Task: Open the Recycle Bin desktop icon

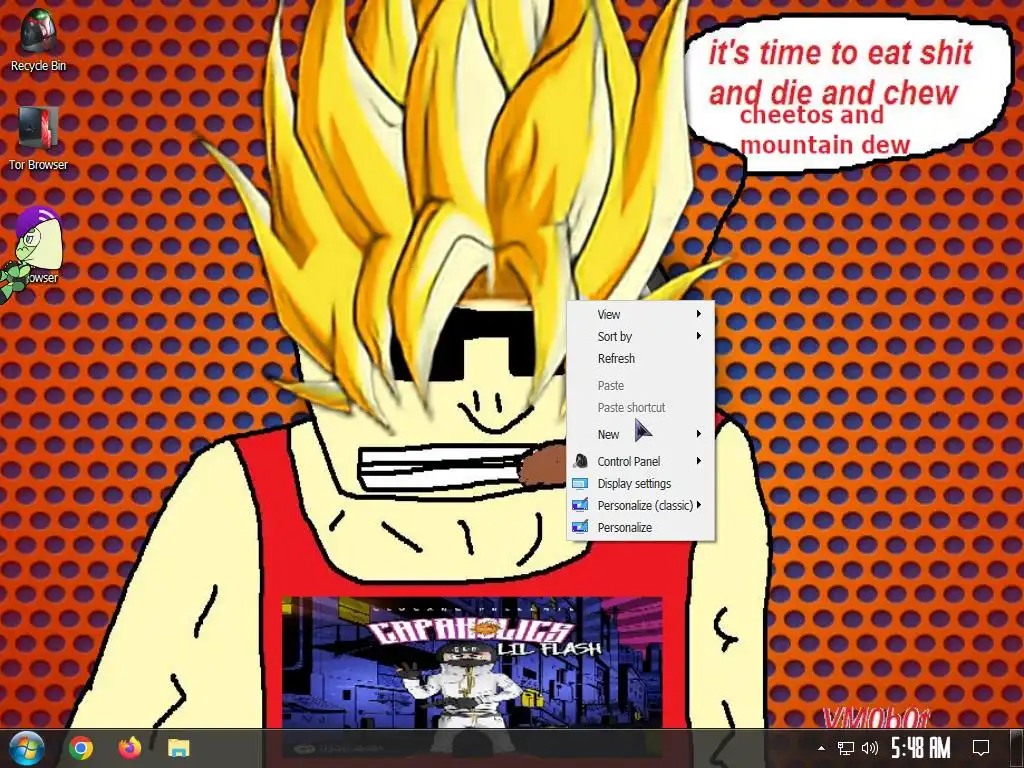Action: point(38,39)
